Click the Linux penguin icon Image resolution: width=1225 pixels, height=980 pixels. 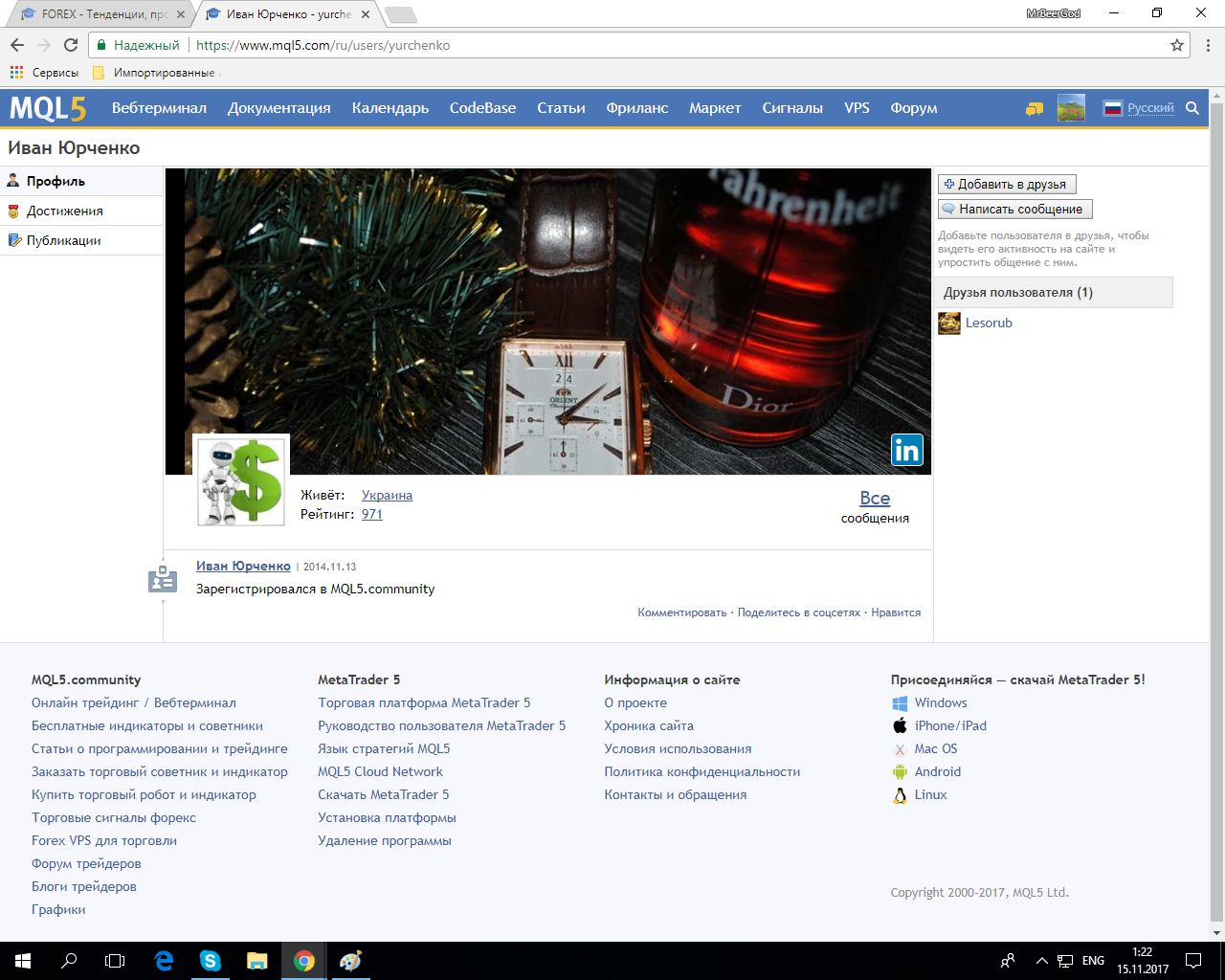pyautogui.click(x=900, y=795)
